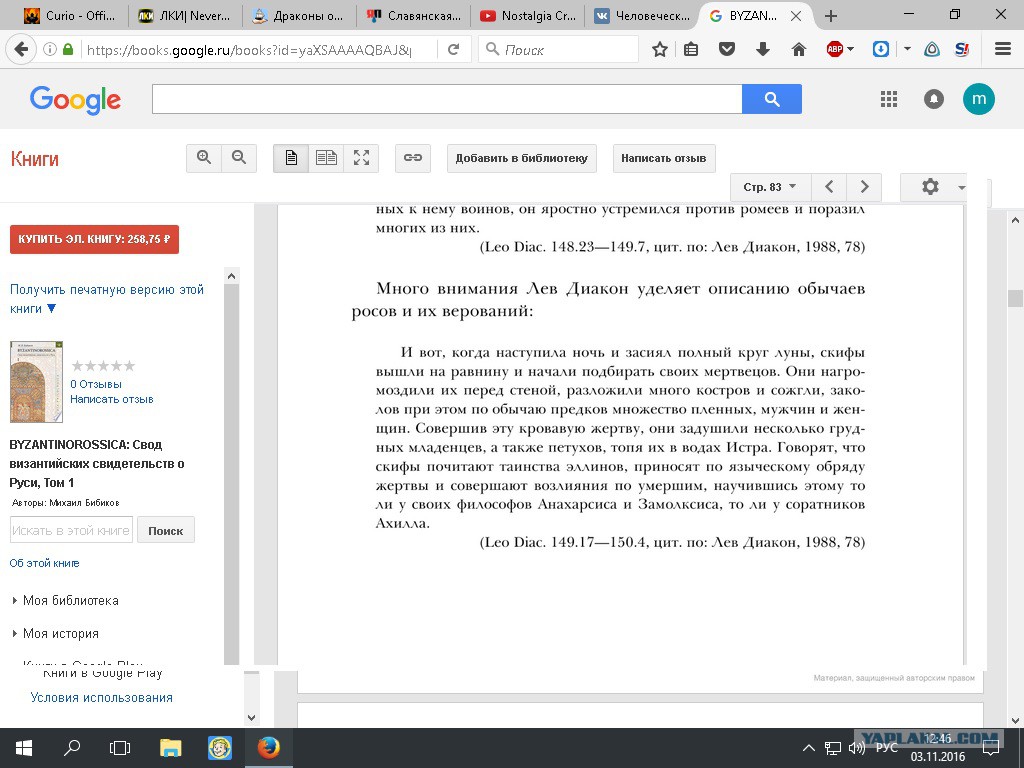Open Условия использования link
Screen dimensions: 1024x768
pos(102,697)
